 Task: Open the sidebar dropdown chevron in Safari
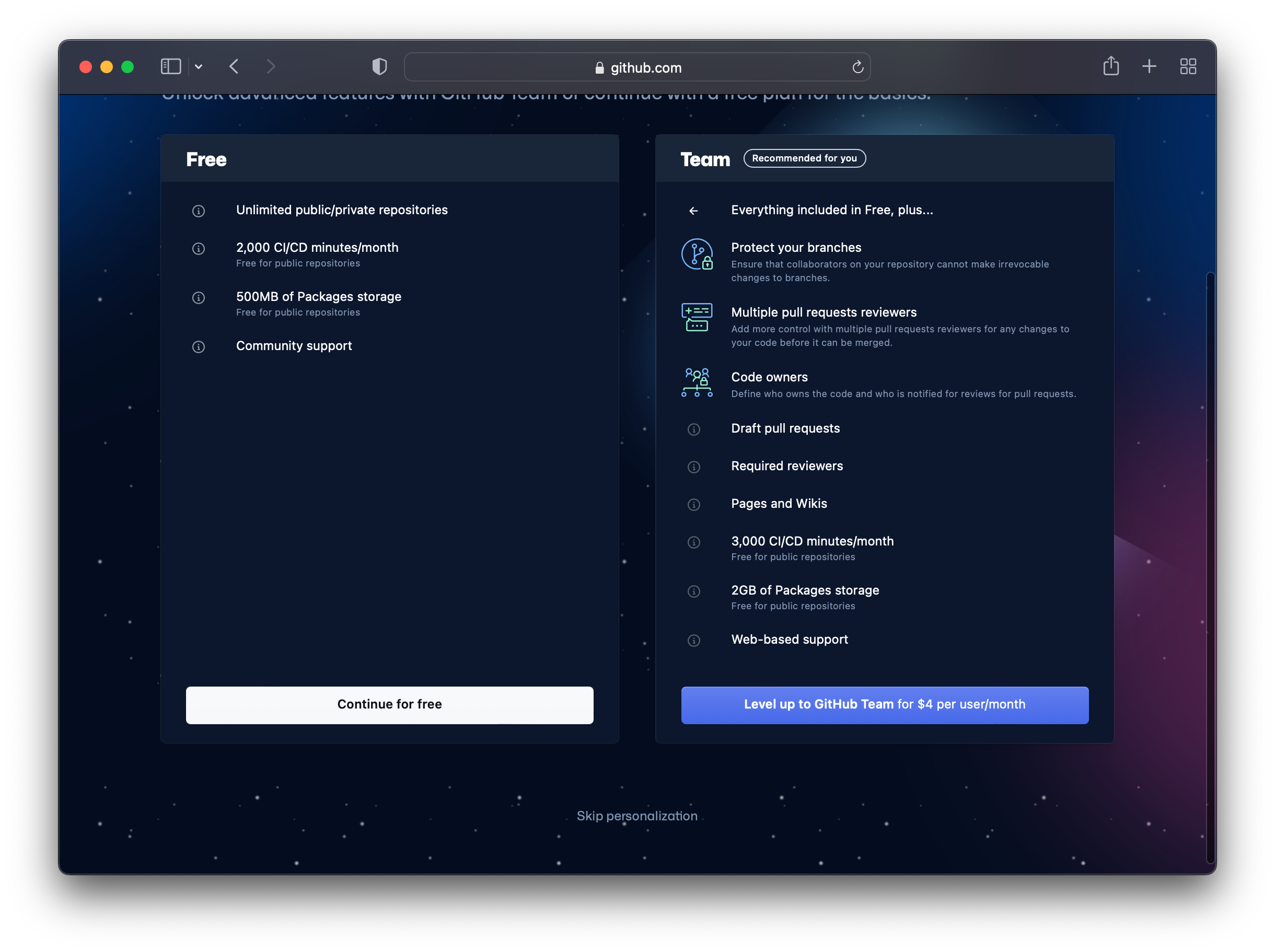click(x=198, y=67)
